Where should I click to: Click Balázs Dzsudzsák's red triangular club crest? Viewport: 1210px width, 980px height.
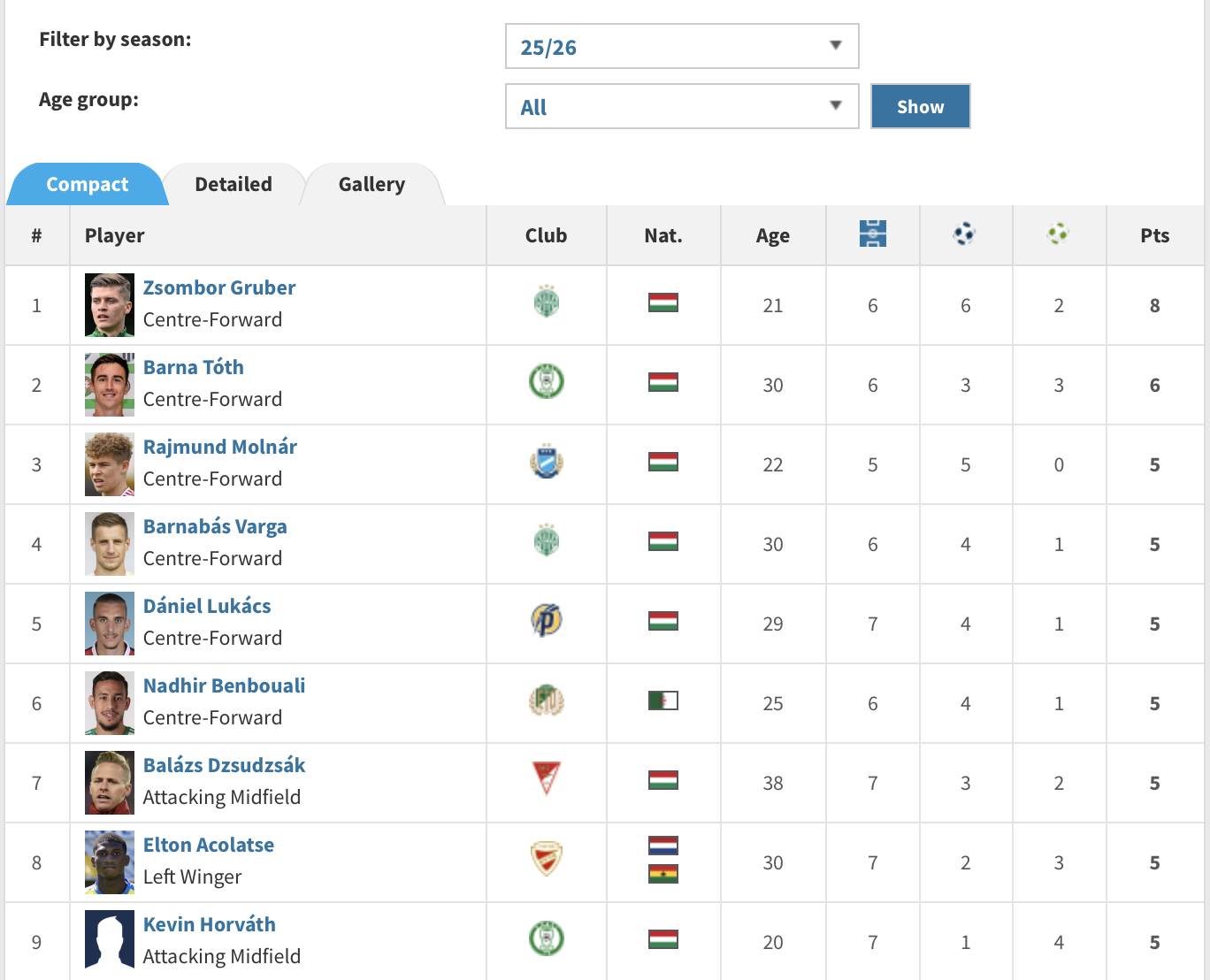547,778
